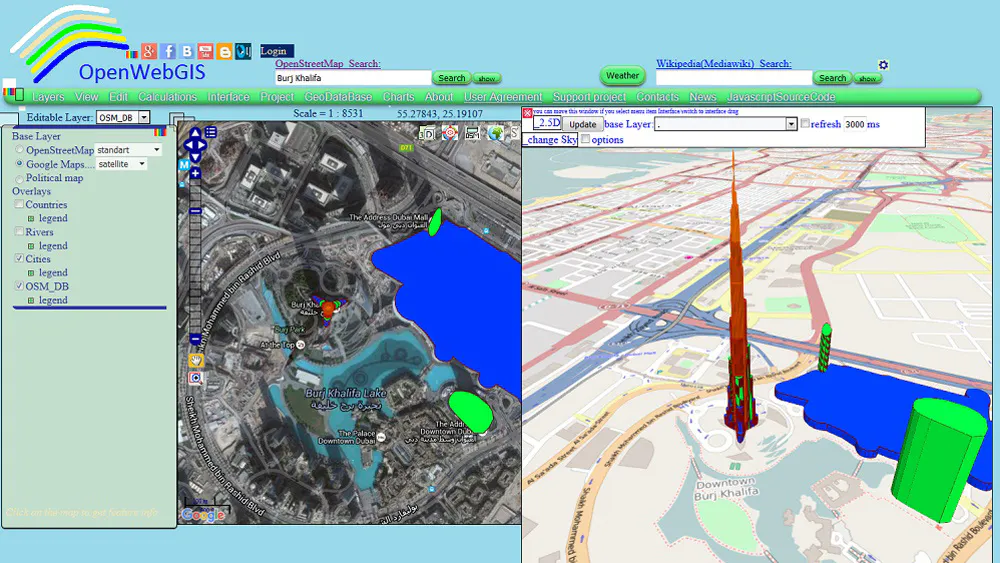Screen dimensions: 1000x563
Task: Open the GeoDataBase menu
Action: click(338, 97)
